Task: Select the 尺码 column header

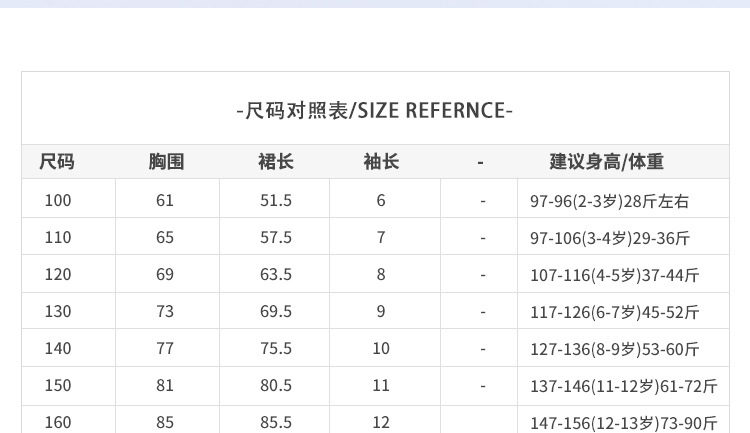Action: (57, 161)
